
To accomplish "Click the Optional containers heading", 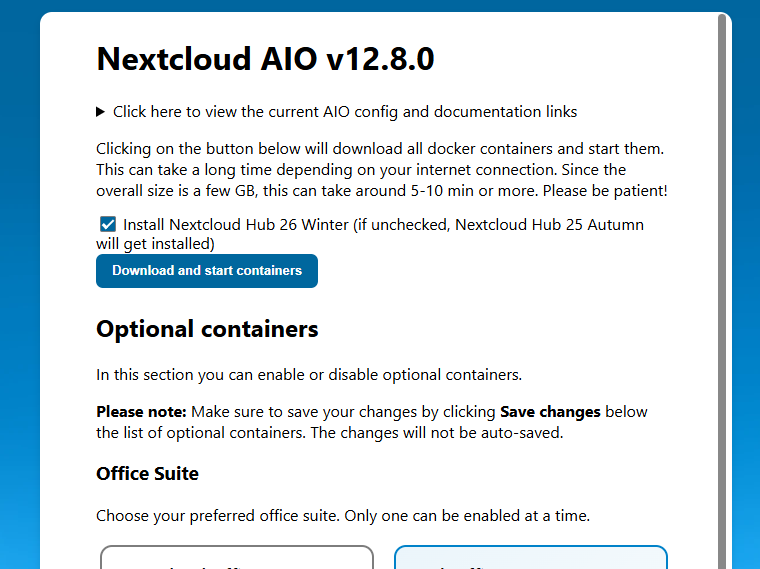I will pyautogui.click(x=207, y=329).
